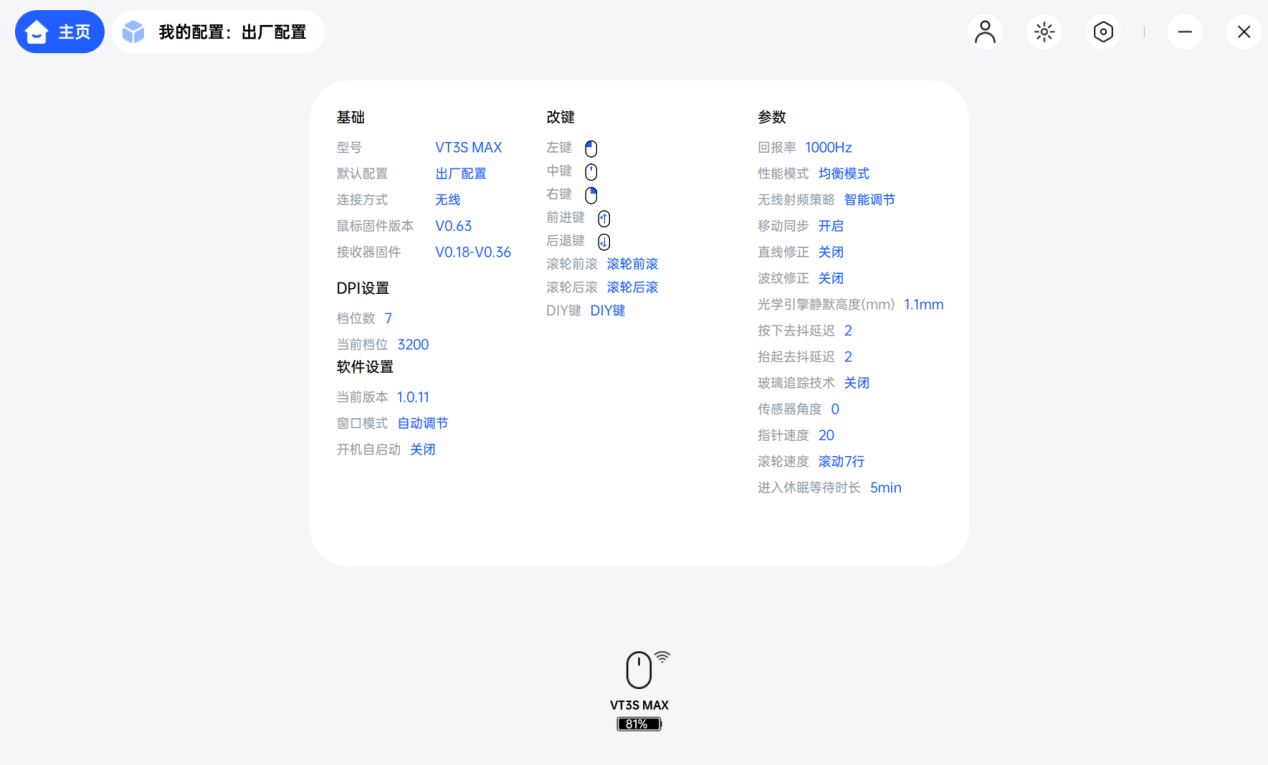Click the middle button mouse icon
Image resolution: width=1268 pixels, height=765 pixels.
(x=590, y=171)
